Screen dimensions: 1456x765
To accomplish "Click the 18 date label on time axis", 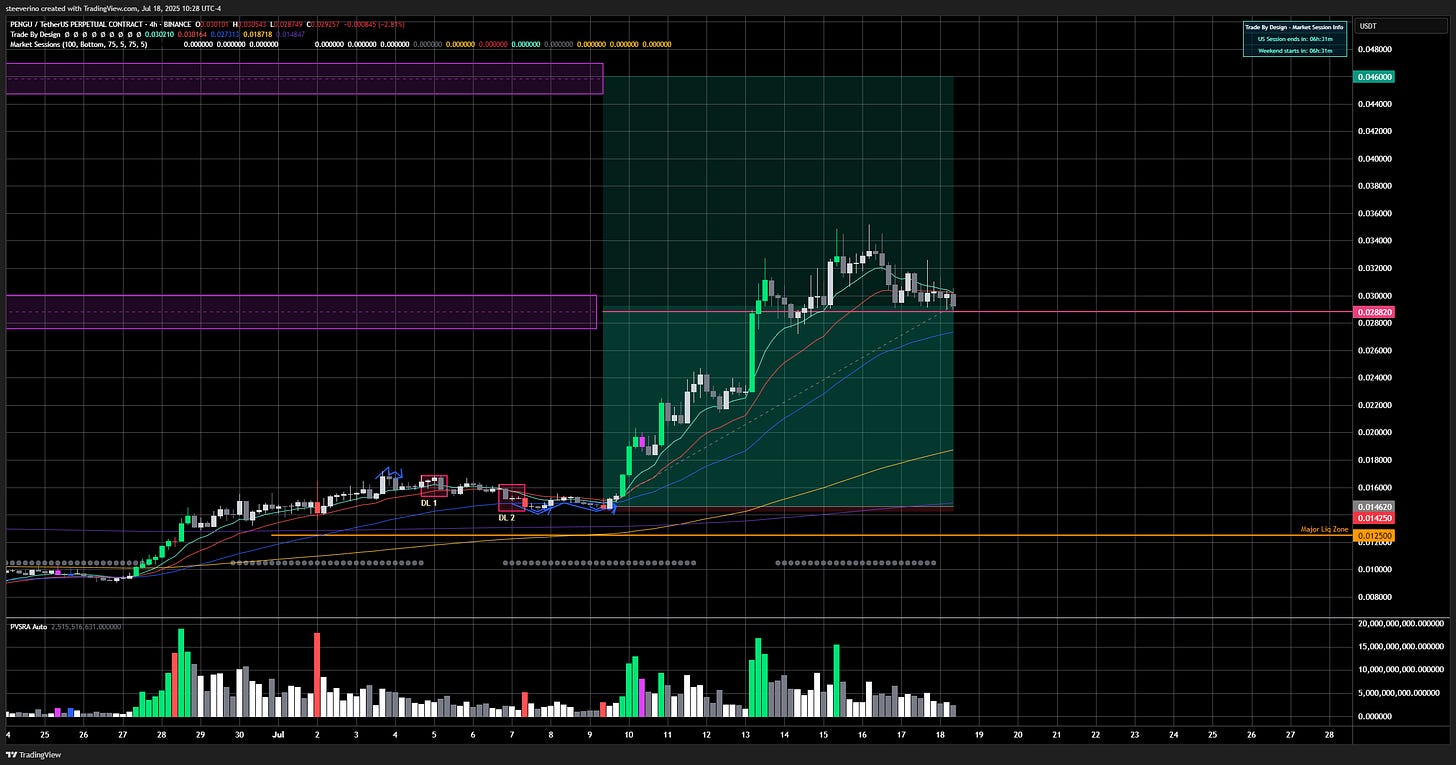I will tap(940, 734).
